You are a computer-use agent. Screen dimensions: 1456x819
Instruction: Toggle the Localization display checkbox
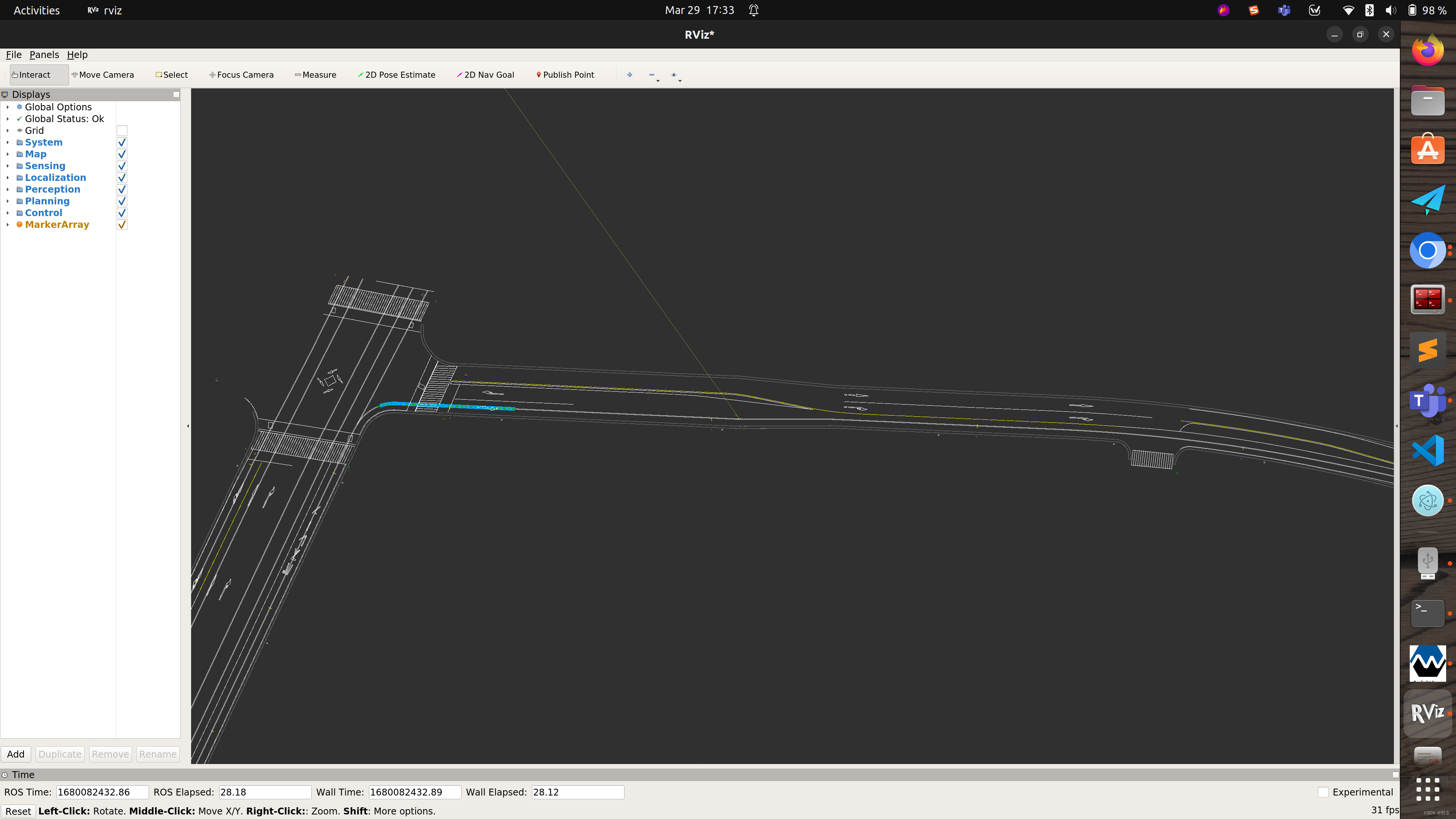(x=122, y=178)
